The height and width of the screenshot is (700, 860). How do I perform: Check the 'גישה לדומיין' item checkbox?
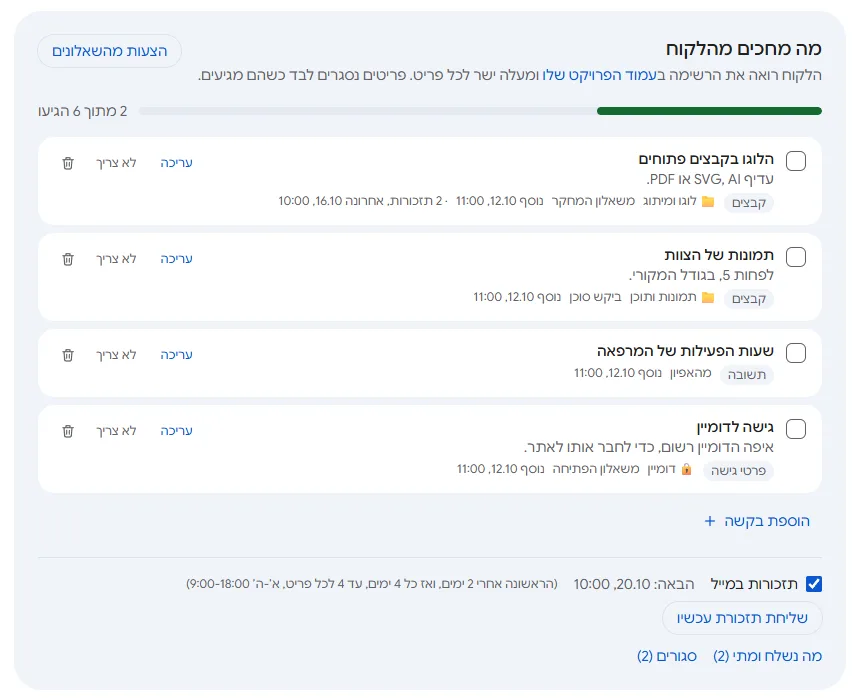[796, 429]
